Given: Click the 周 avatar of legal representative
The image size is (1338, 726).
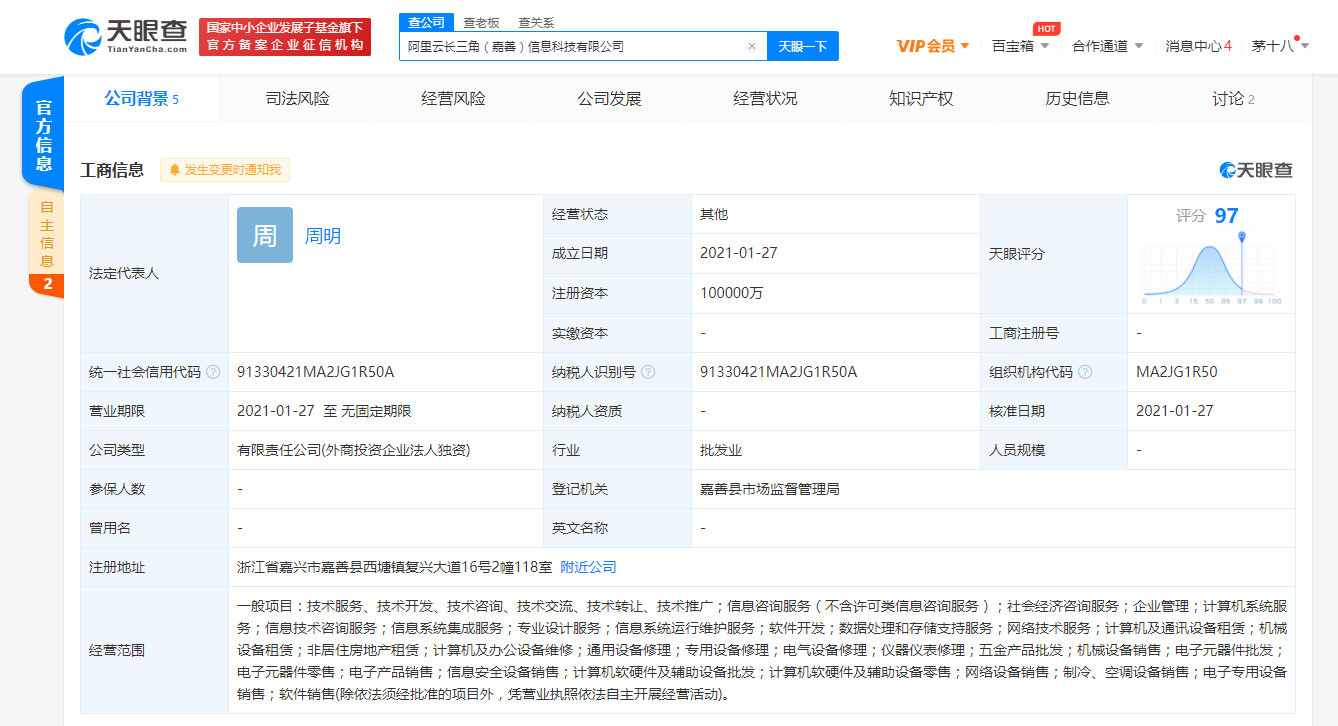Looking at the screenshot, I should click(x=263, y=235).
